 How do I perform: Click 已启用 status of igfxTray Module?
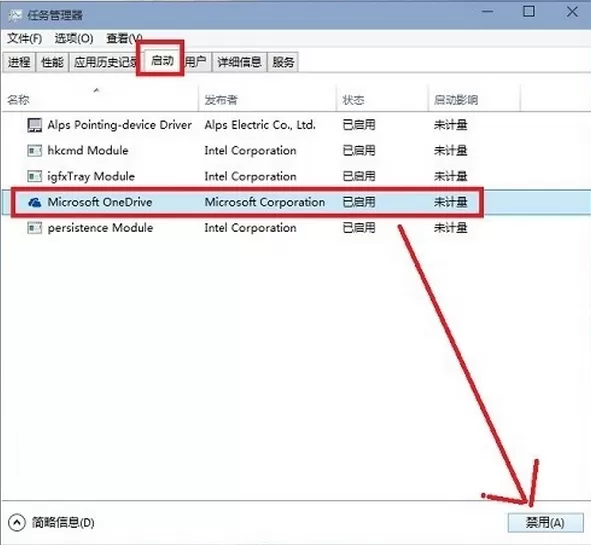pos(359,176)
